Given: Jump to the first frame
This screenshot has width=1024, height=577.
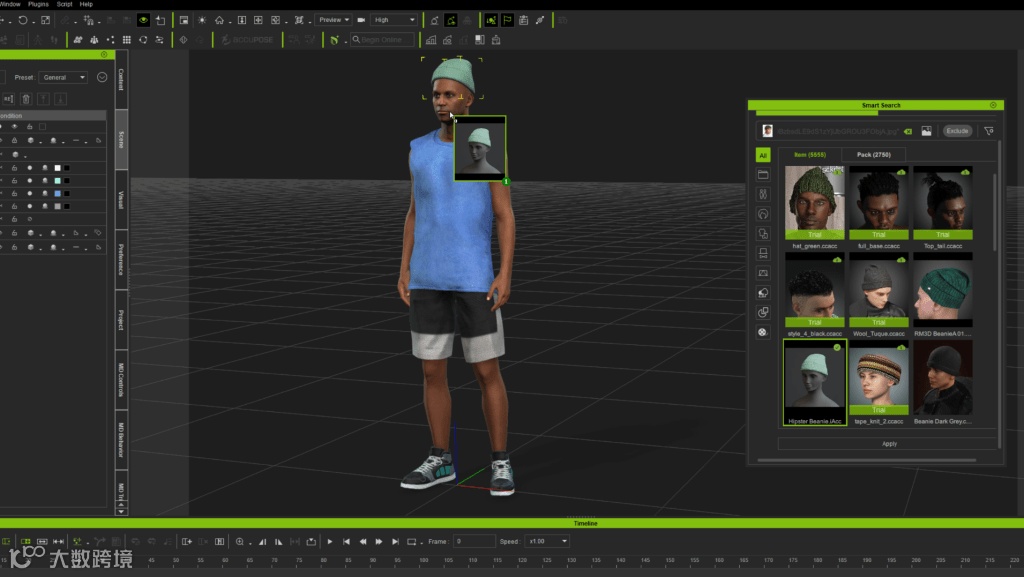Looking at the screenshot, I should 346,542.
